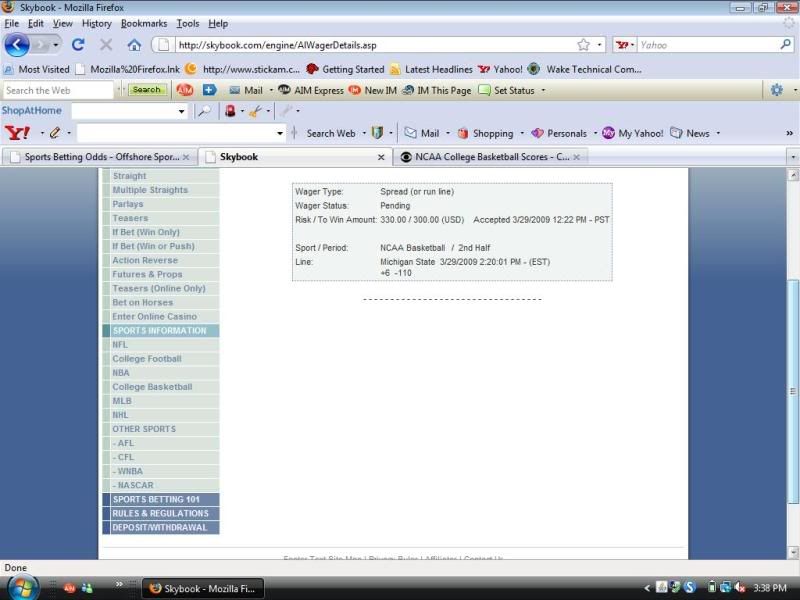Image resolution: width=800 pixels, height=600 pixels.
Task: Go back with the Firefox back arrow
Action: [x=17, y=45]
